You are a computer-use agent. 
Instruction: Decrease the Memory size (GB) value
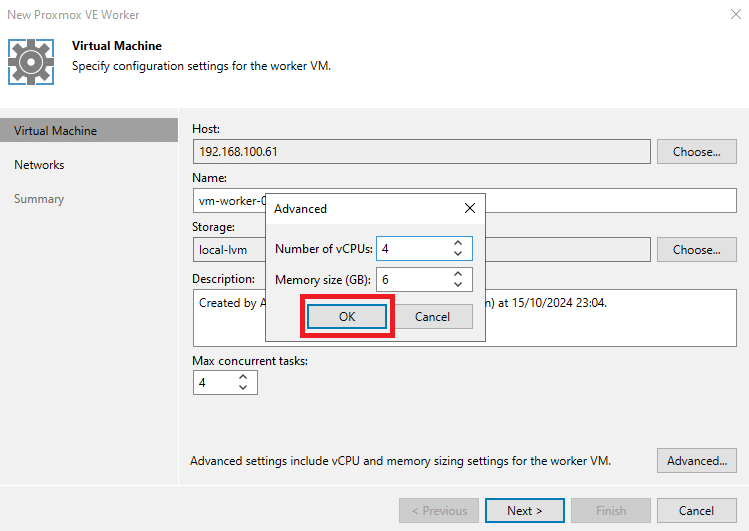(458, 285)
